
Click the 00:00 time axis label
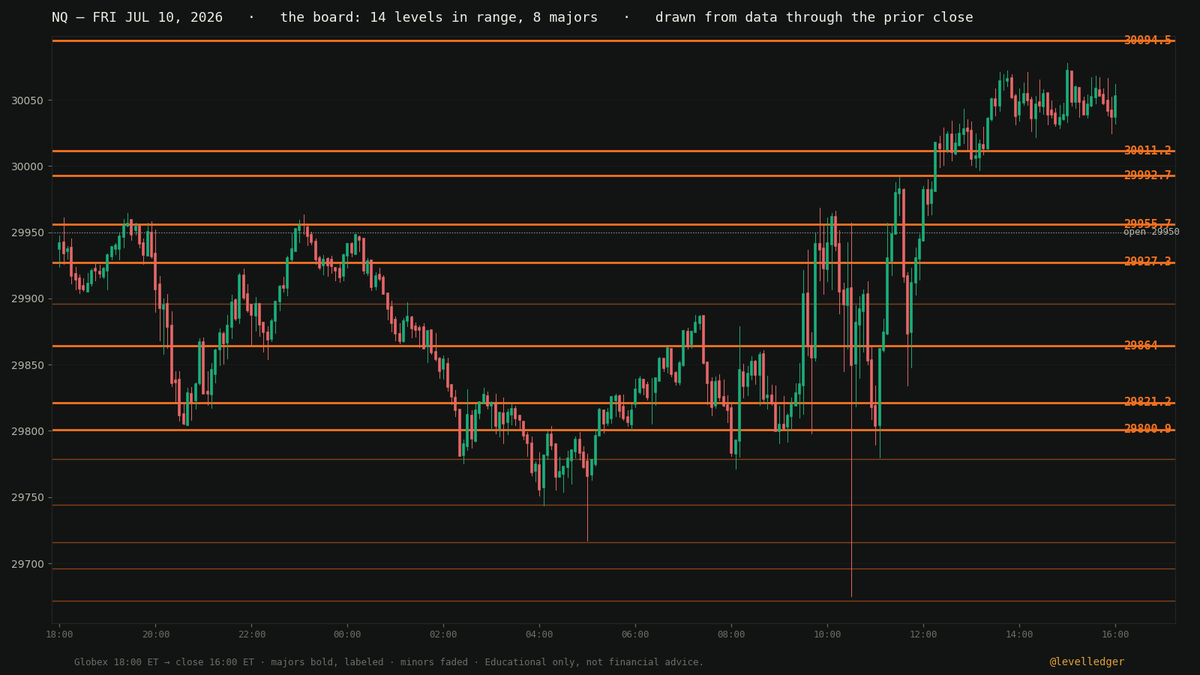click(347, 634)
